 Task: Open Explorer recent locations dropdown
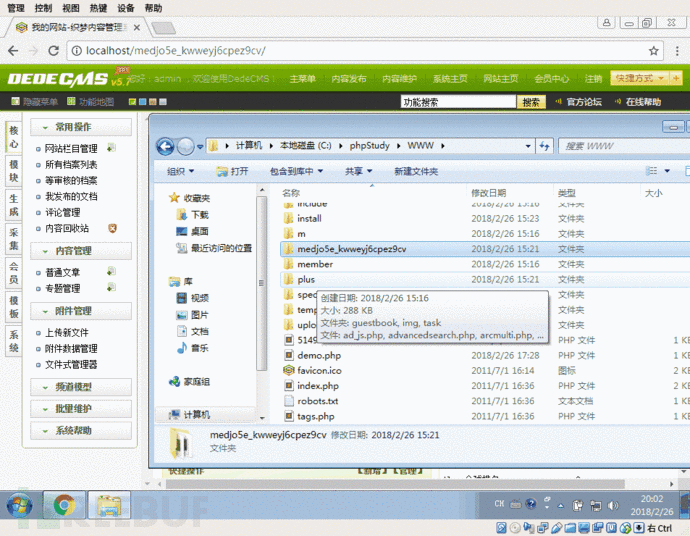(x=200, y=147)
